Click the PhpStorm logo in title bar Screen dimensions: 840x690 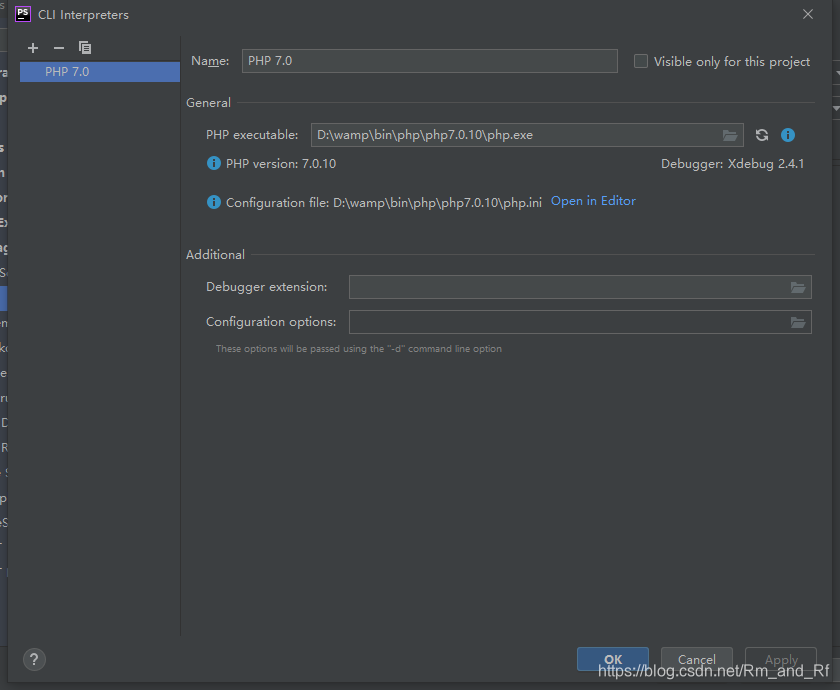22,14
